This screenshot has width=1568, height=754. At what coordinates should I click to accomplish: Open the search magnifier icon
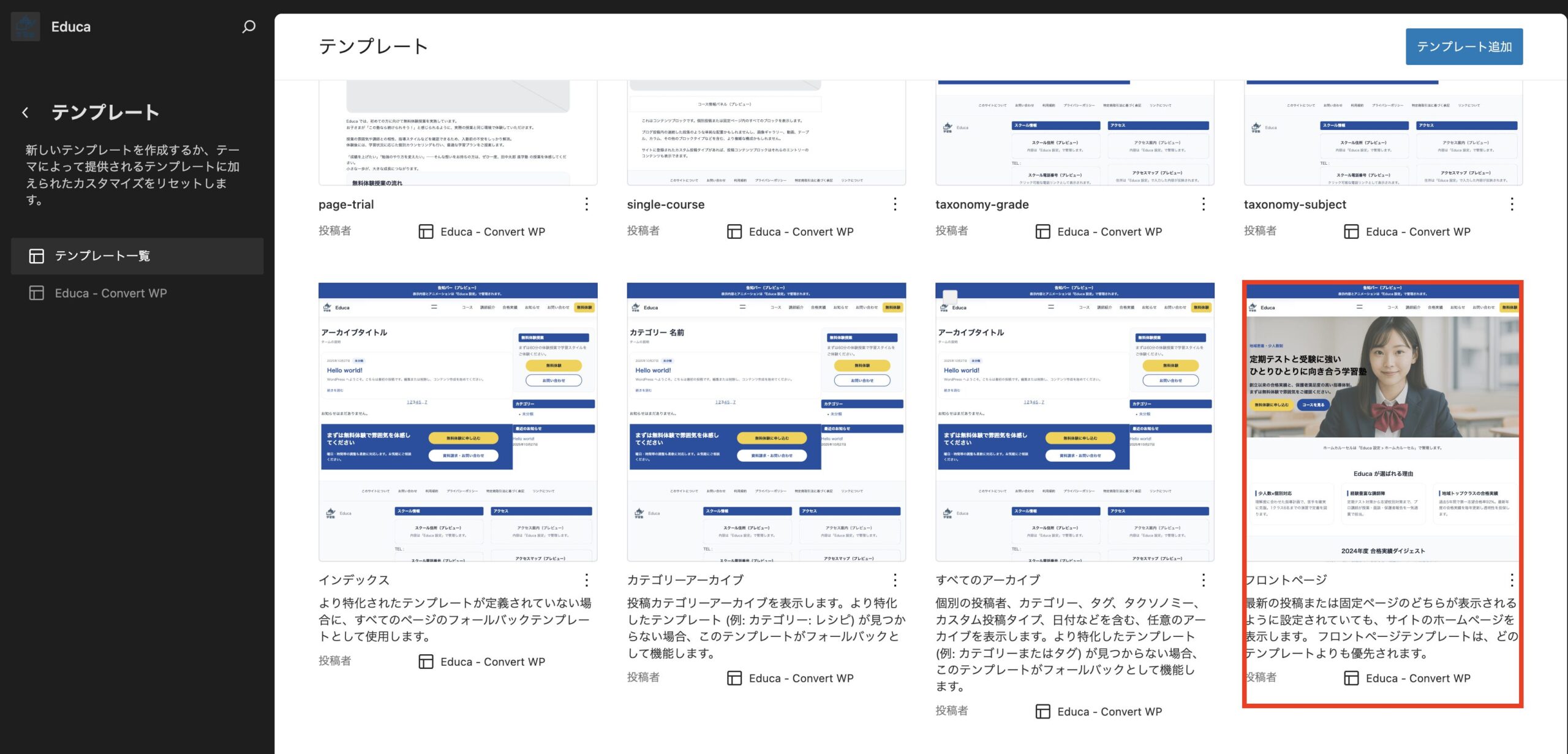pos(249,26)
